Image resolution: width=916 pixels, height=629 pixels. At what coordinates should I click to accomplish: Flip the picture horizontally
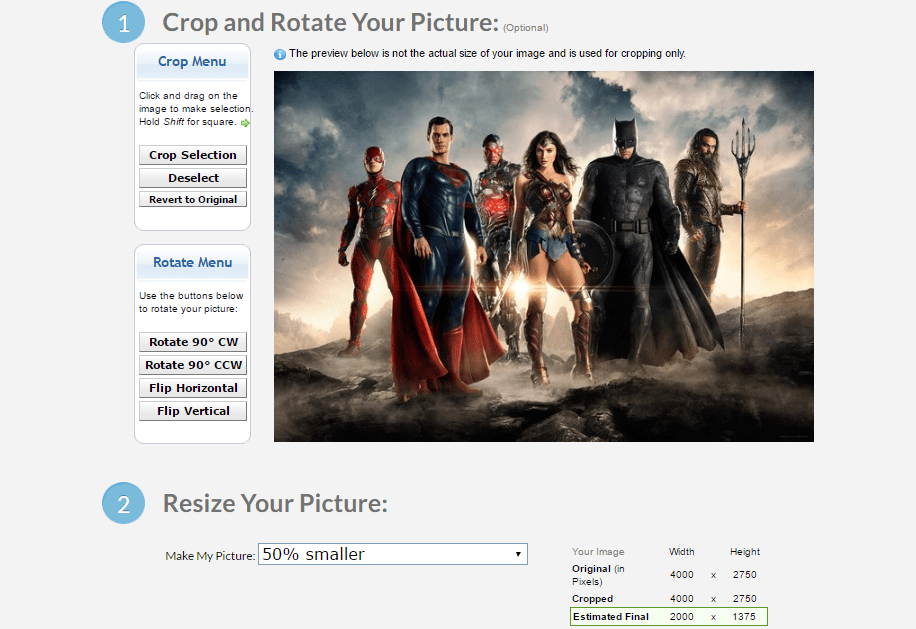[x=193, y=388]
